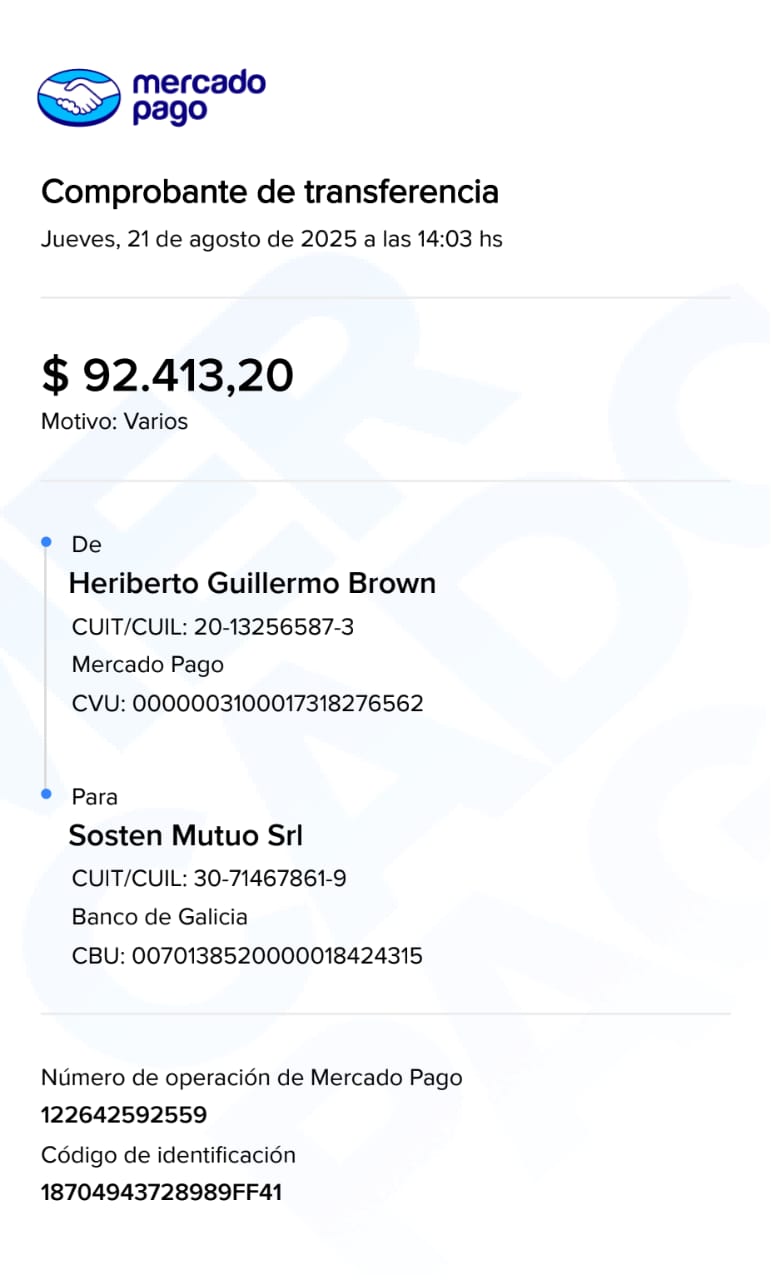The height and width of the screenshot is (1280, 771).
Task: Click the recipient CUIT/CUIL 30-71467861-9
Action: (209, 879)
